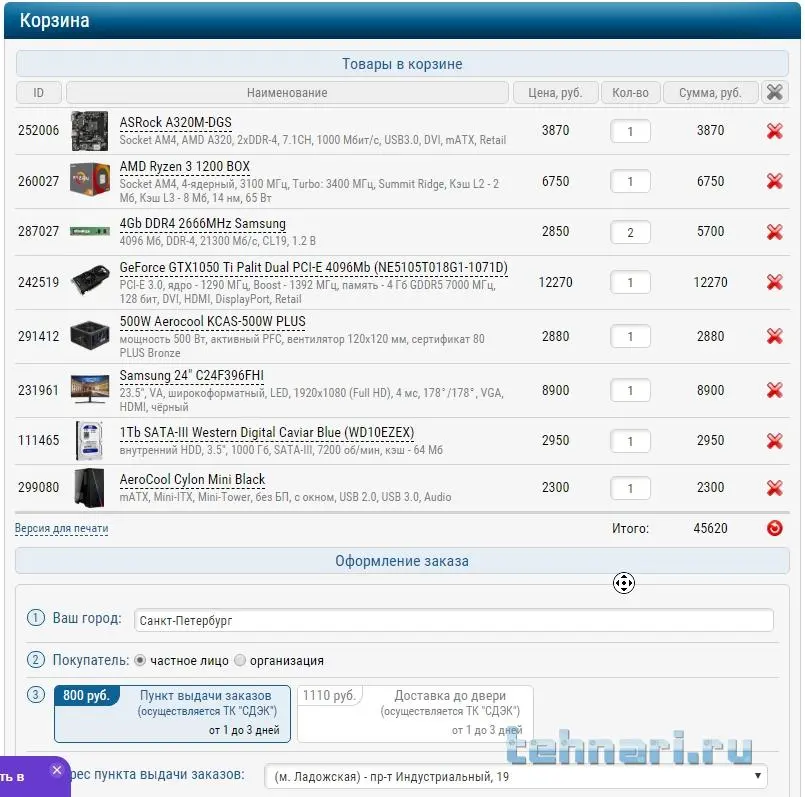The image size is (805, 797).
Task: Click product ID 252006
Action: tap(39, 130)
